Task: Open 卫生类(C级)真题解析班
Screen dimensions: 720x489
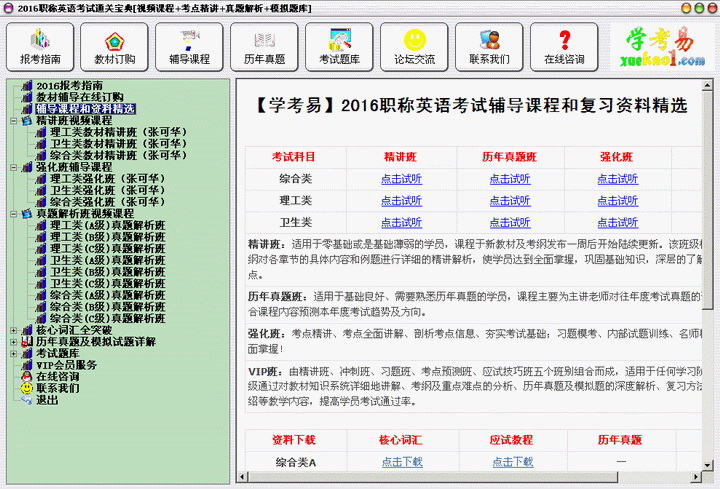Action: click(x=107, y=284)
